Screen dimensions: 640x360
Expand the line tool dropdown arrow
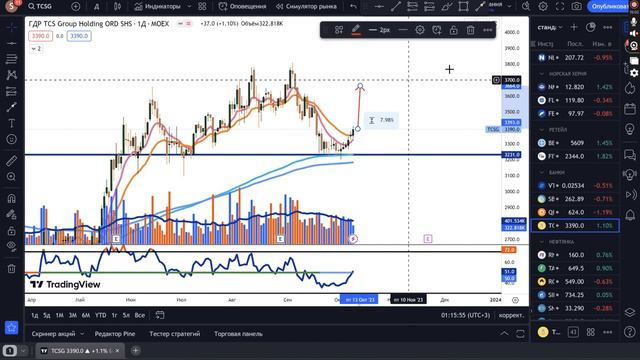pos(509,7)
